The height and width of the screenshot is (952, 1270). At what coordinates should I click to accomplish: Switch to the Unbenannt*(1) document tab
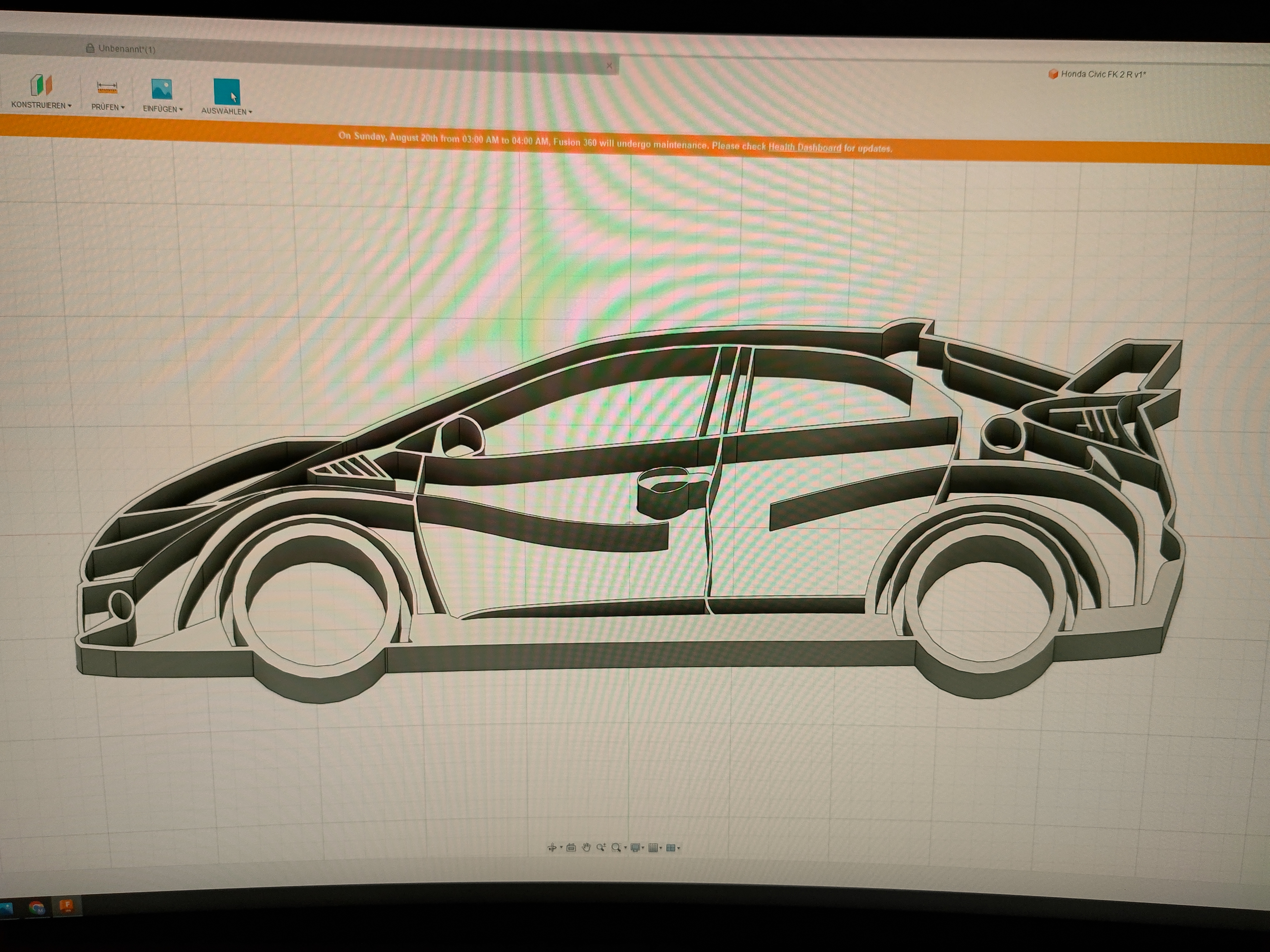[126, 49]
